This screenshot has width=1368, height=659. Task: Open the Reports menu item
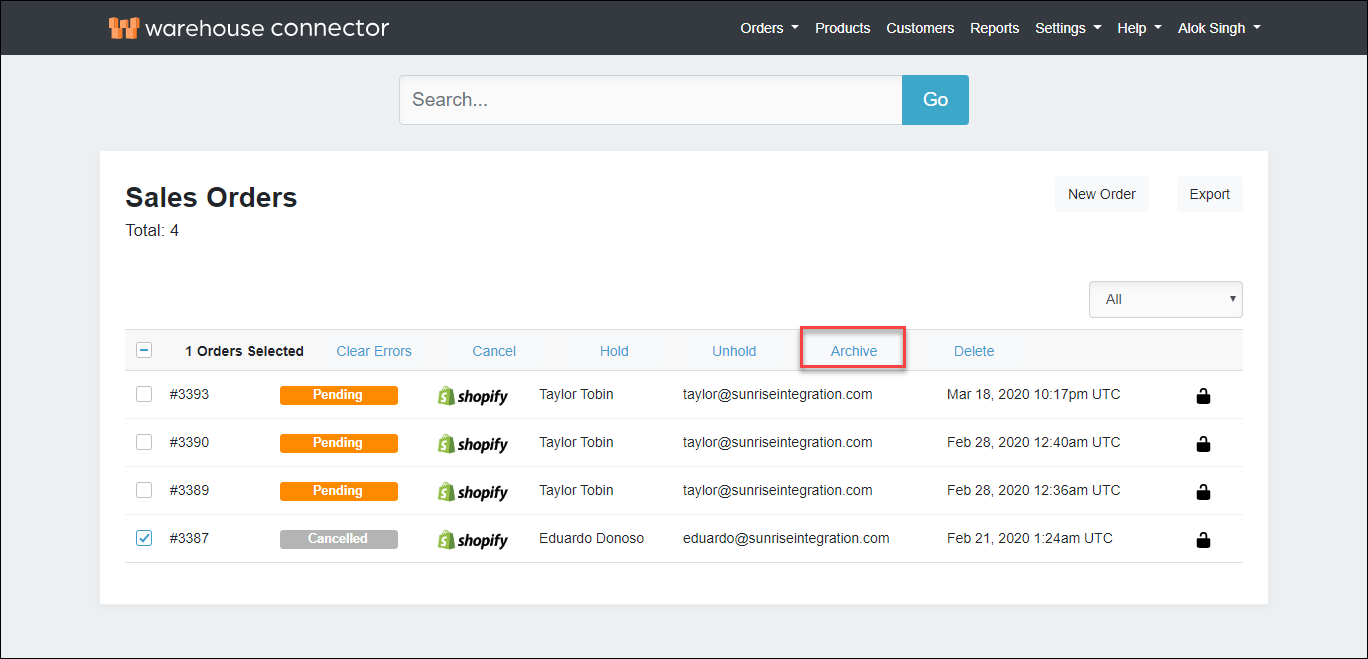tap(994, 28)
